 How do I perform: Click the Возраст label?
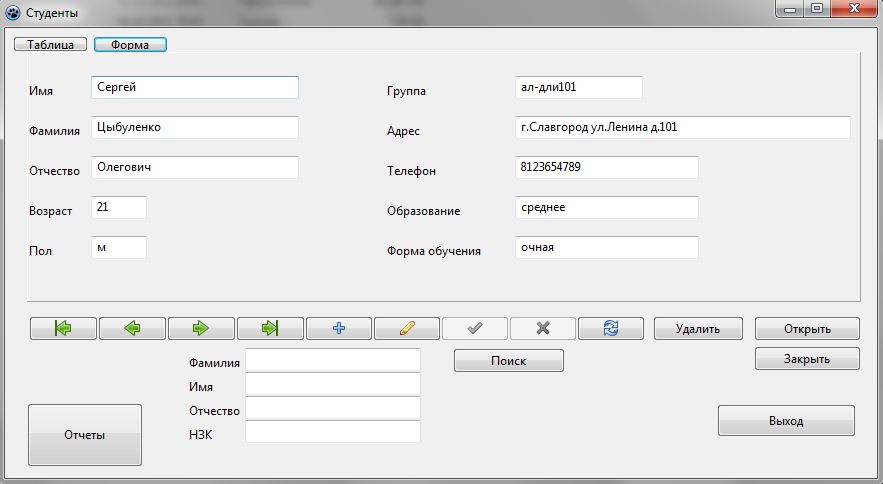tap(51, 211)
